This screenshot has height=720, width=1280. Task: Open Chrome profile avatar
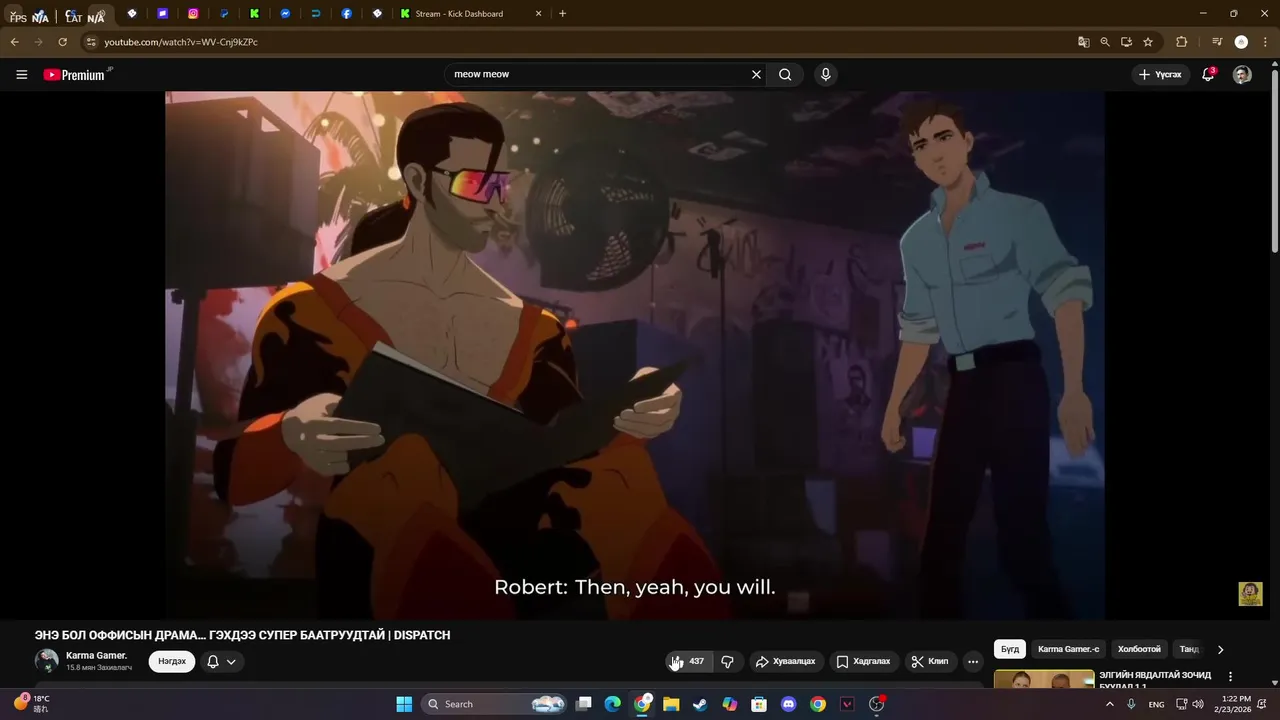click(1241, 42)
